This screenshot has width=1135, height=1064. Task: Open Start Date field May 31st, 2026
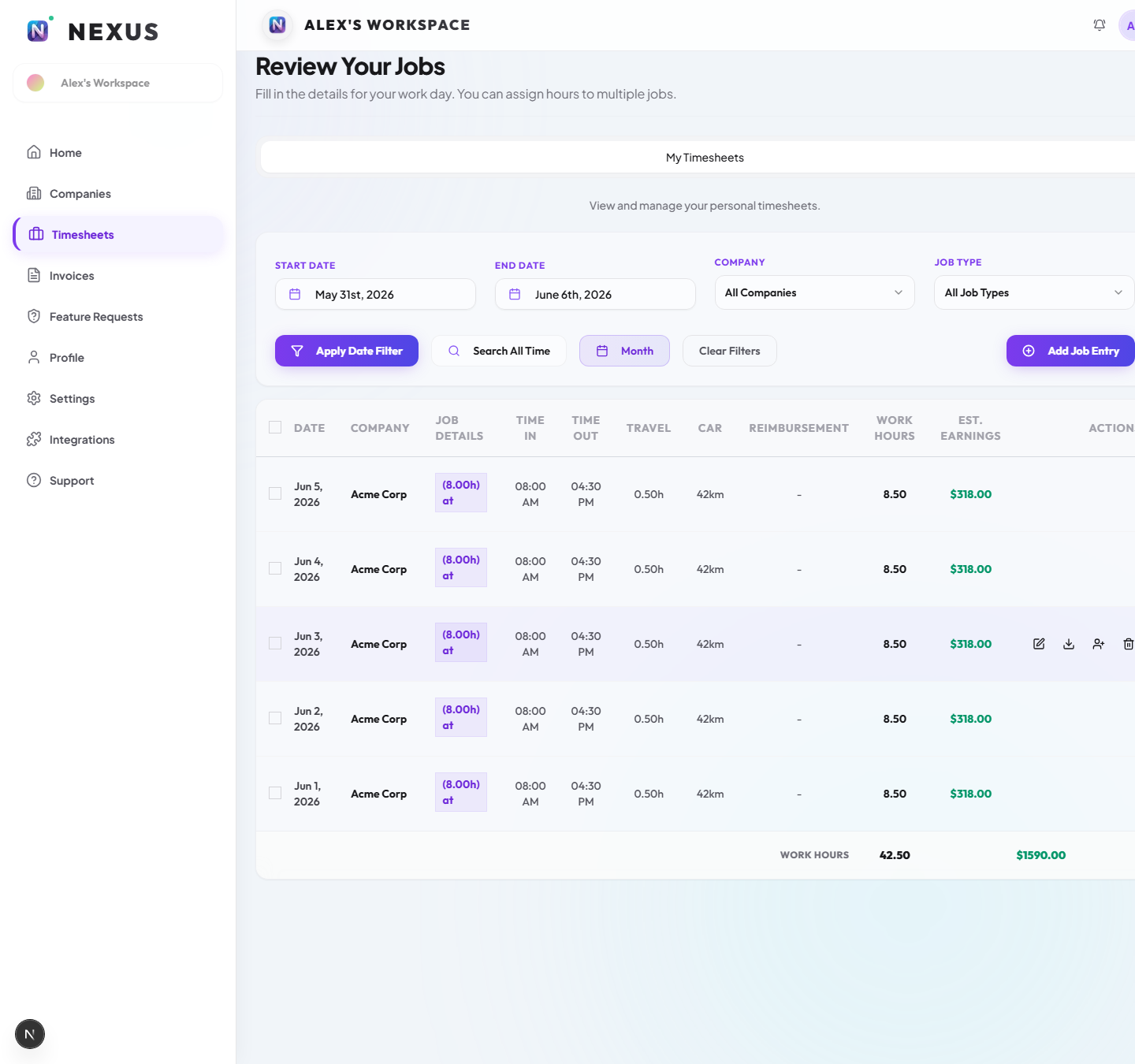pyautogui.click(x=375, y=294)
